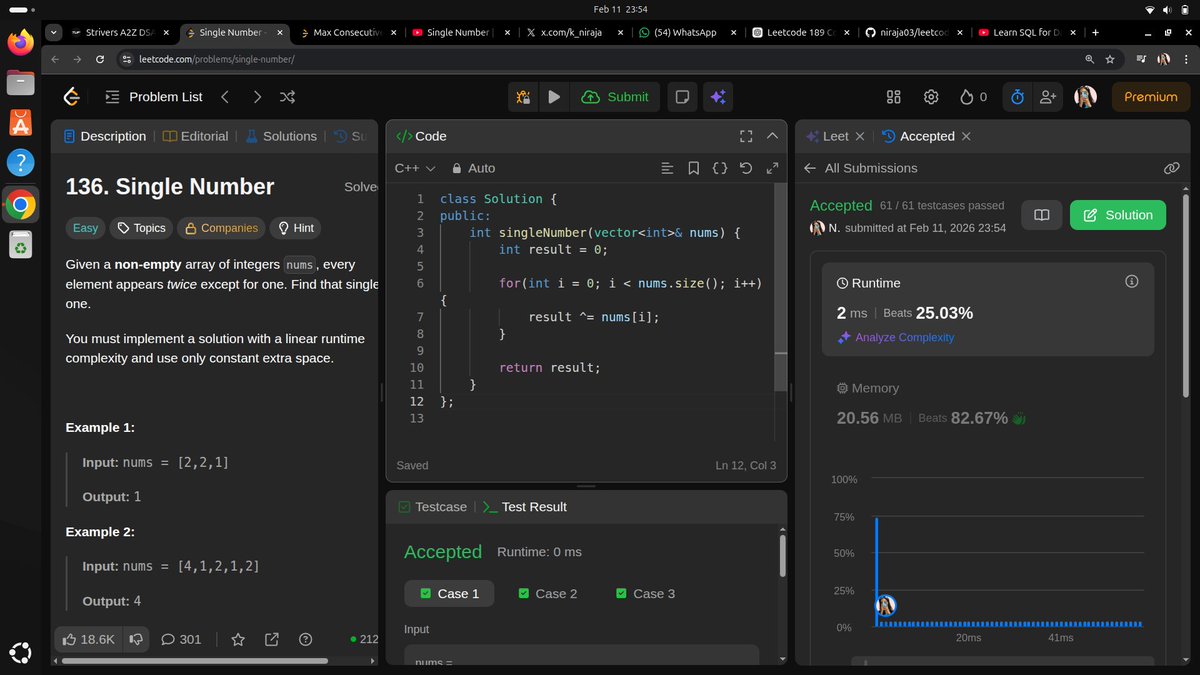Click Analyze Complexity
The height and width of the screenshot is (675, 1200).
(x=896, y=337)
